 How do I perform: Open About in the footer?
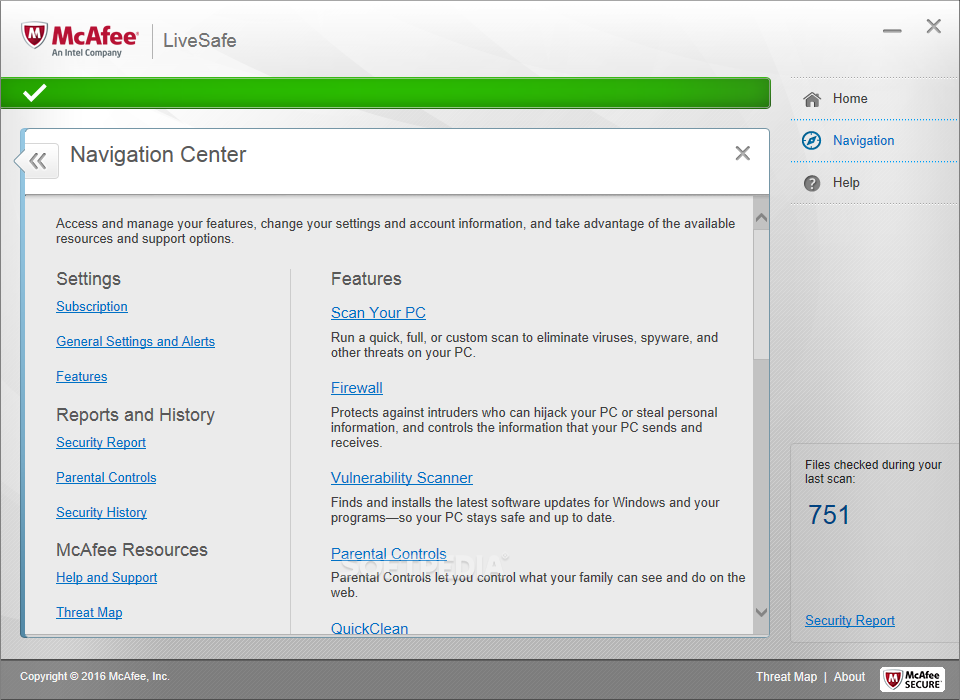tap(849, 677)
